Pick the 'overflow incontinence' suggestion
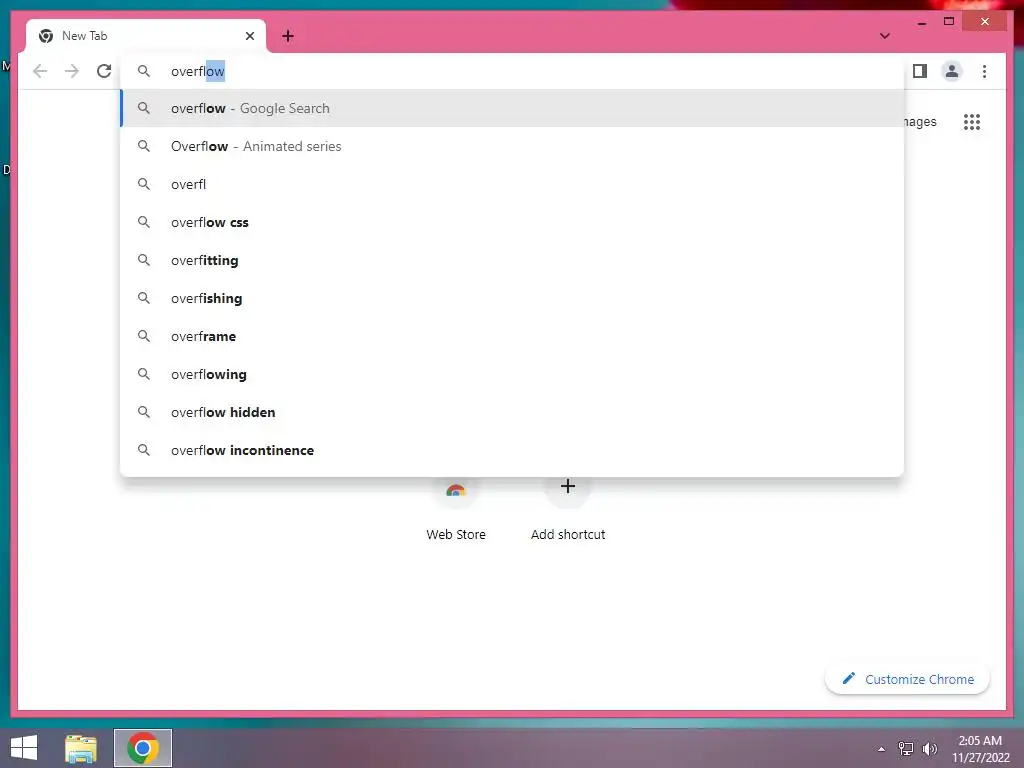1024x768 pixels. [513, 450]
